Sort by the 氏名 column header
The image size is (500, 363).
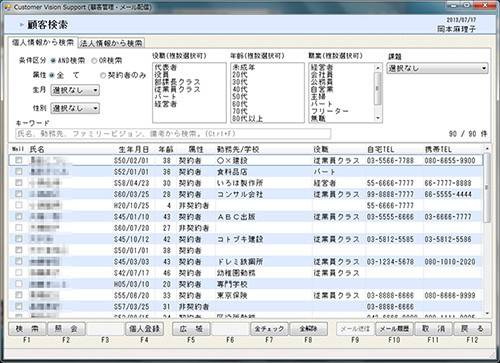pos(37,149)
